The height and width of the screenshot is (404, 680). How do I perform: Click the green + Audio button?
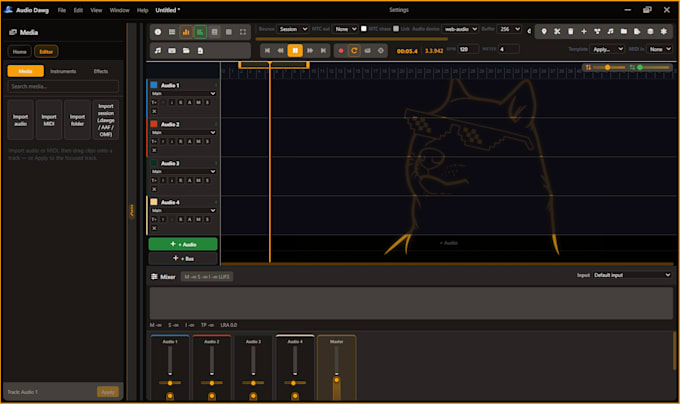[183, 244]
